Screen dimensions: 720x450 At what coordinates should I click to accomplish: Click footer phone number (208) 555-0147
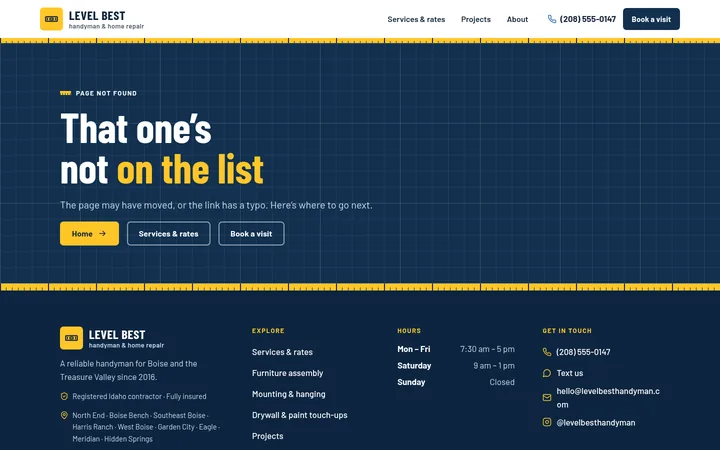pyautogui.click(x=583, y=352)
